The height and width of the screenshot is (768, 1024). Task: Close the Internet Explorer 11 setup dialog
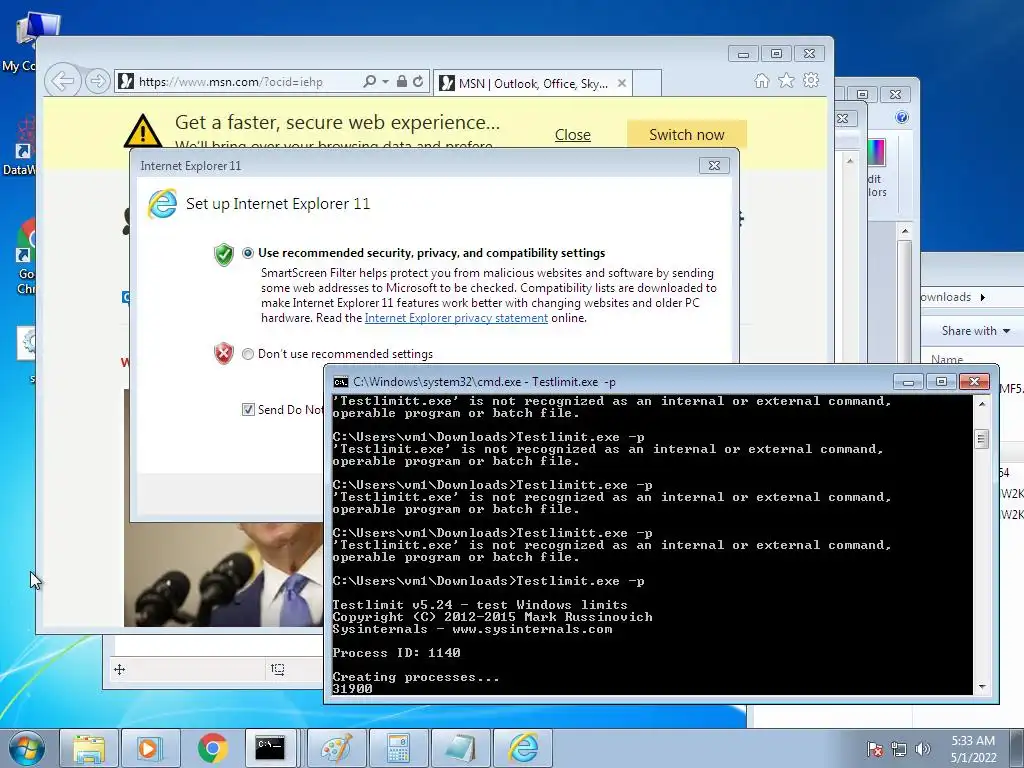(x=714, y=166)
